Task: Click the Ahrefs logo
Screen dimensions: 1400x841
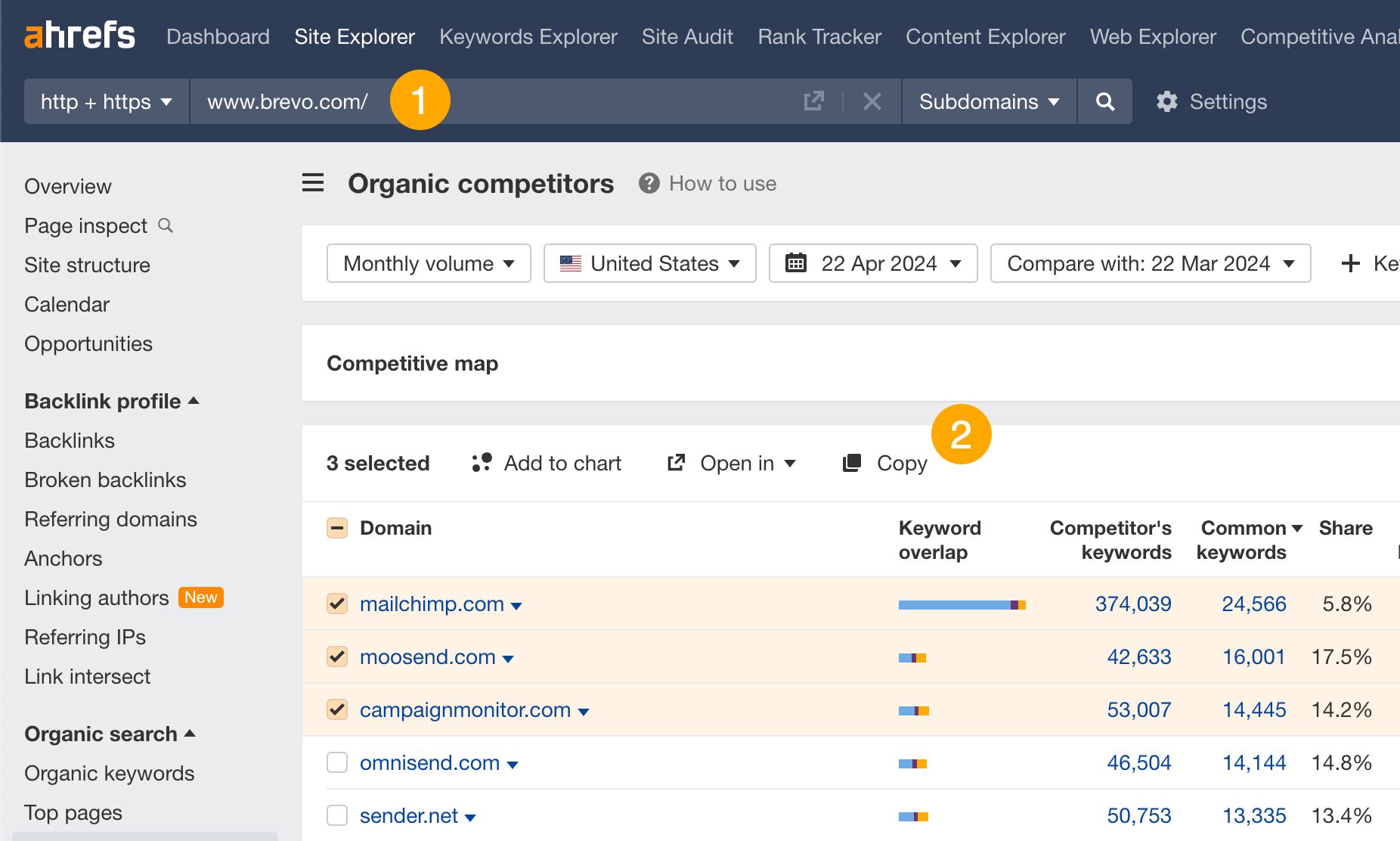Action: [79, 35]
